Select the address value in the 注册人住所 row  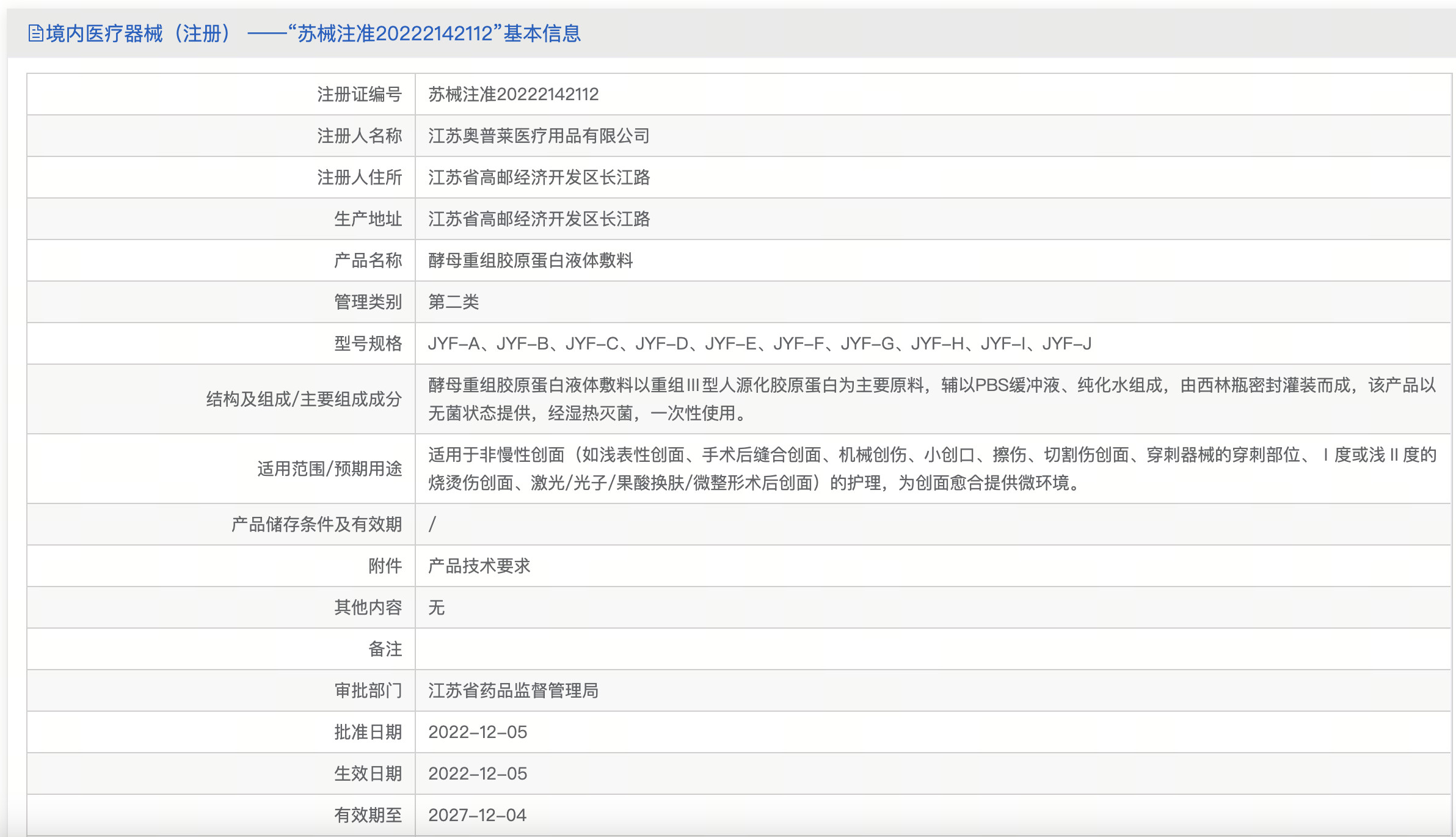[539, 177]
